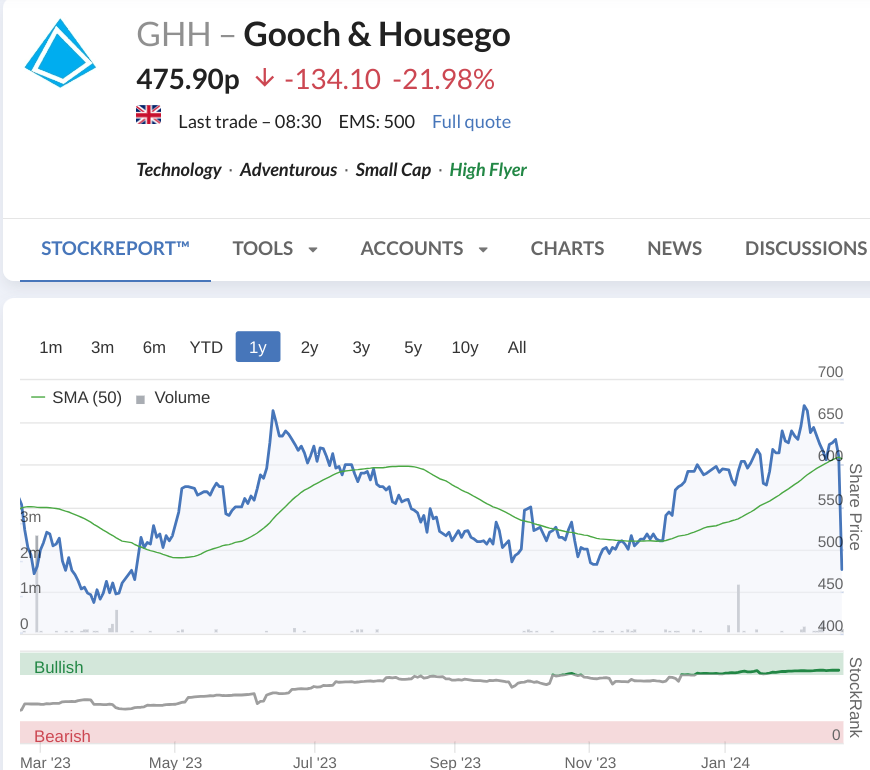Click the Mar '23 axis label
The image size is (870, 770).
pyautogui.click(x=45, y=763)
